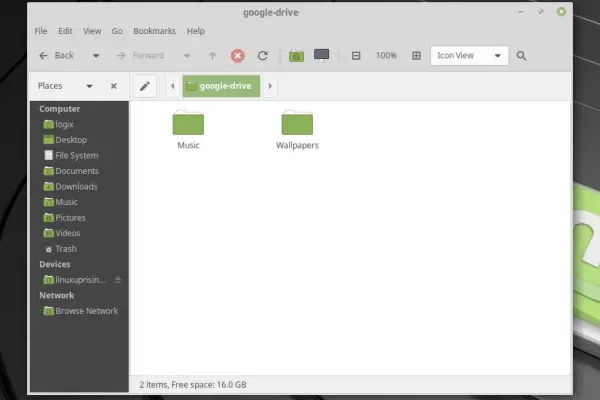Close the google-drive window
Screen dimensions: 600x400
tap(561, 12)
